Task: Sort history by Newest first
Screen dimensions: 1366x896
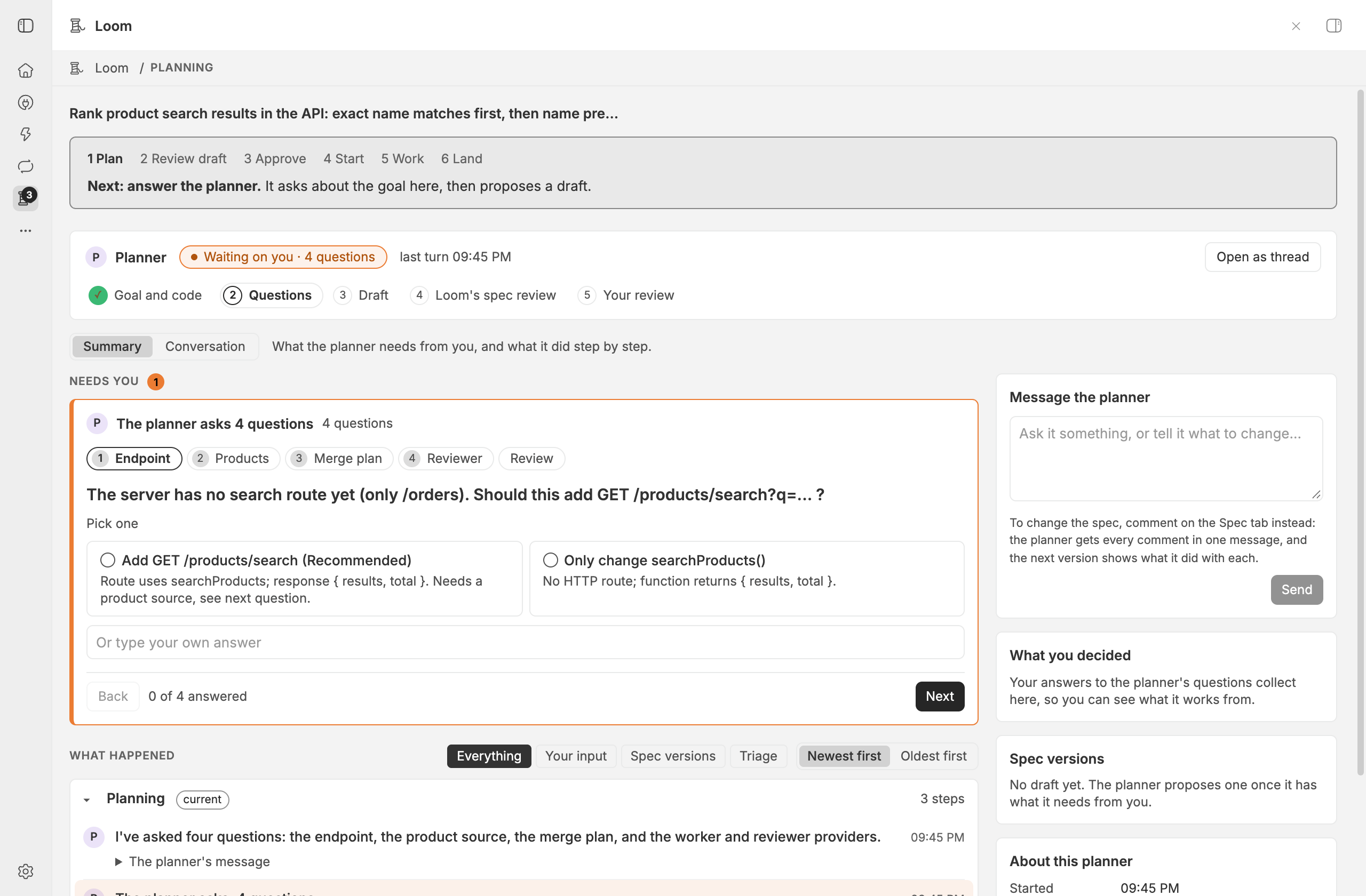Action: coord(844,755)
